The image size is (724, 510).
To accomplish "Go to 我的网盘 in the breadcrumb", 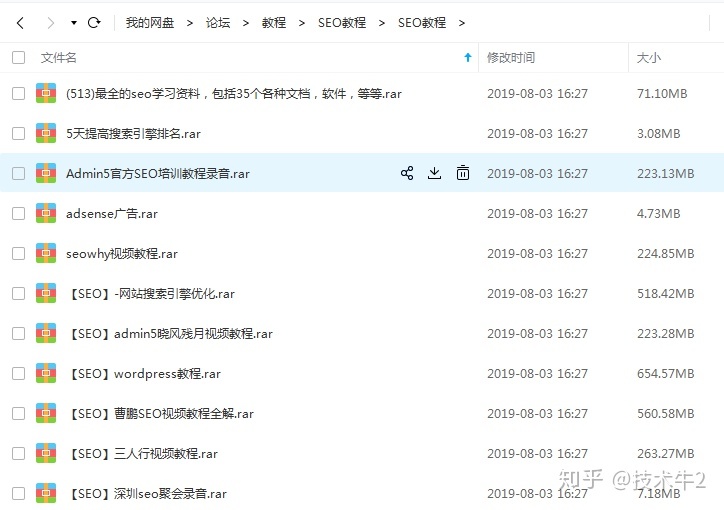I will click(149, 22).
